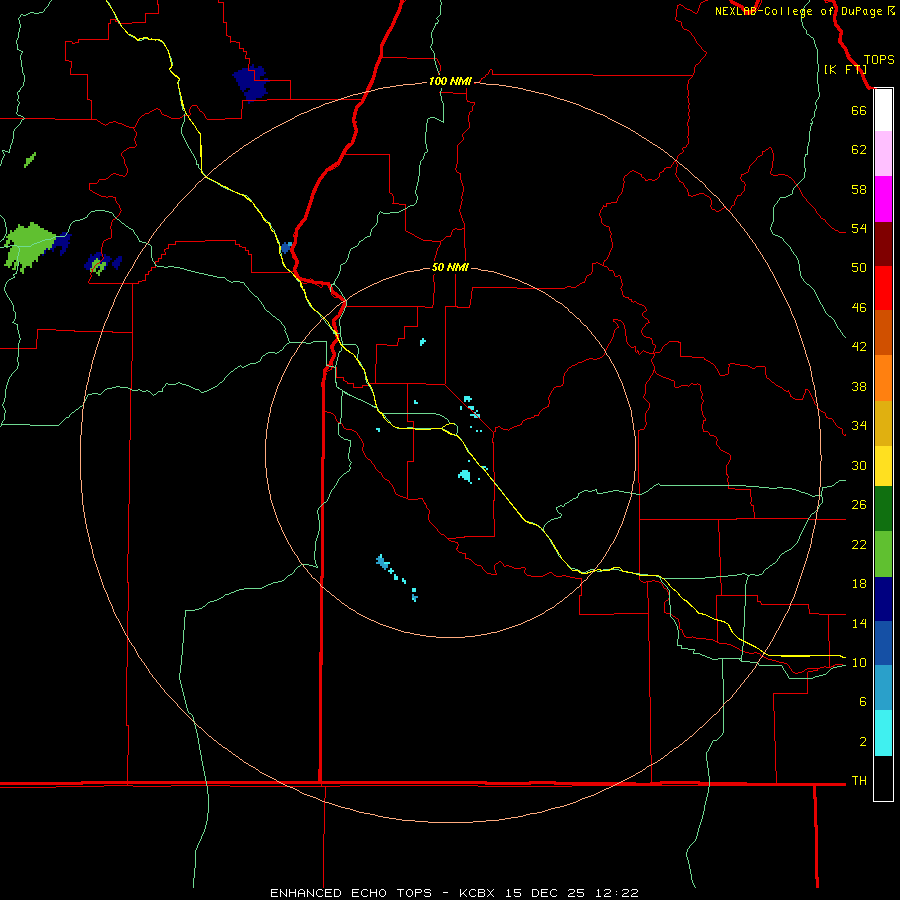Click the "30" legend value
900x900 pixels.
(859, 465)
